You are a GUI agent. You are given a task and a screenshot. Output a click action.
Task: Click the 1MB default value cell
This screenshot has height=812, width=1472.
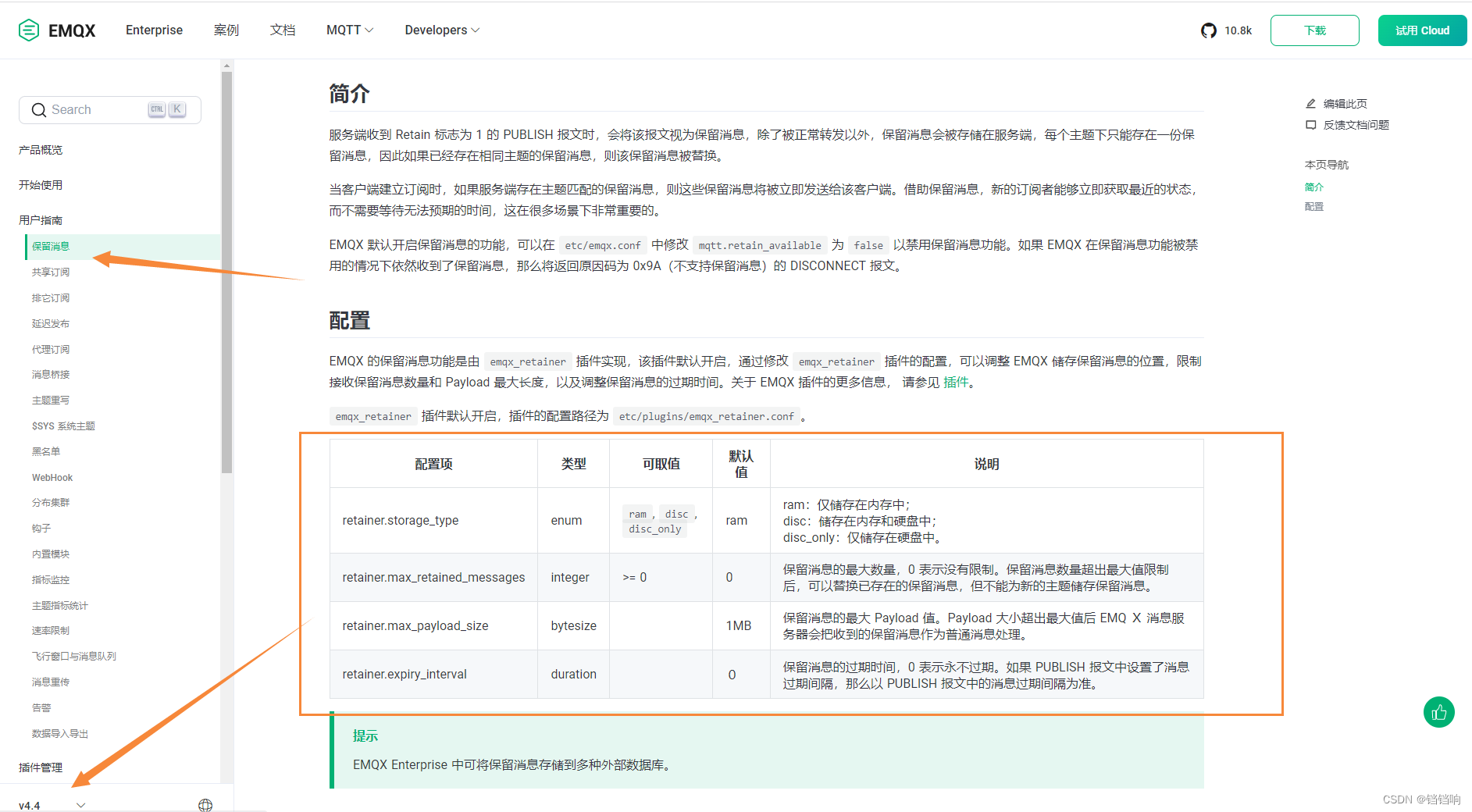coord(741,626)
